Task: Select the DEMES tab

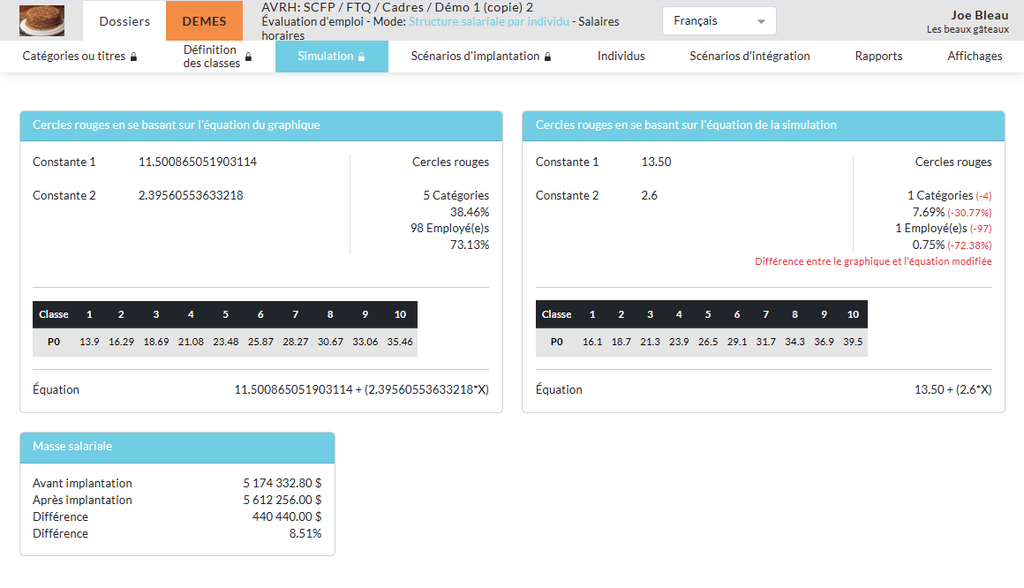Action: coord(204,21)
